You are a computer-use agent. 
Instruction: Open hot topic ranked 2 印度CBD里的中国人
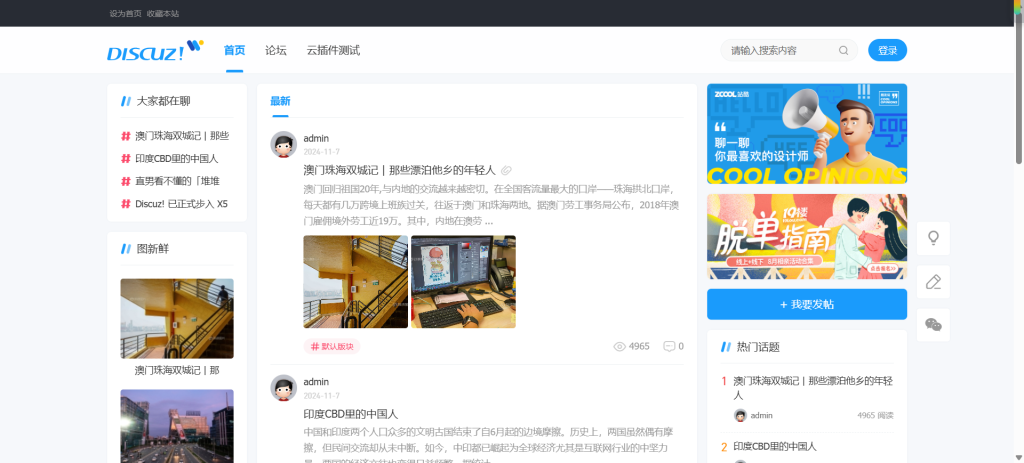tap(775, 447)
